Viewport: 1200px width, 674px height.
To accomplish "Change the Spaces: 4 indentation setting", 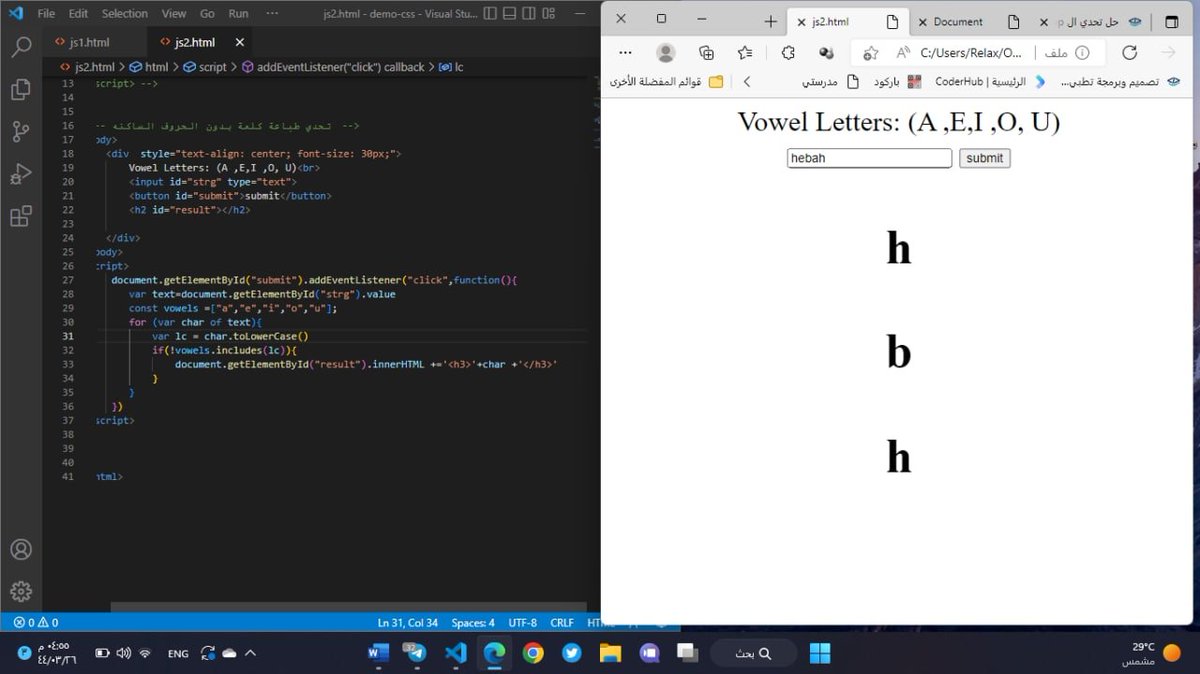I will click(x=473, y=622).
